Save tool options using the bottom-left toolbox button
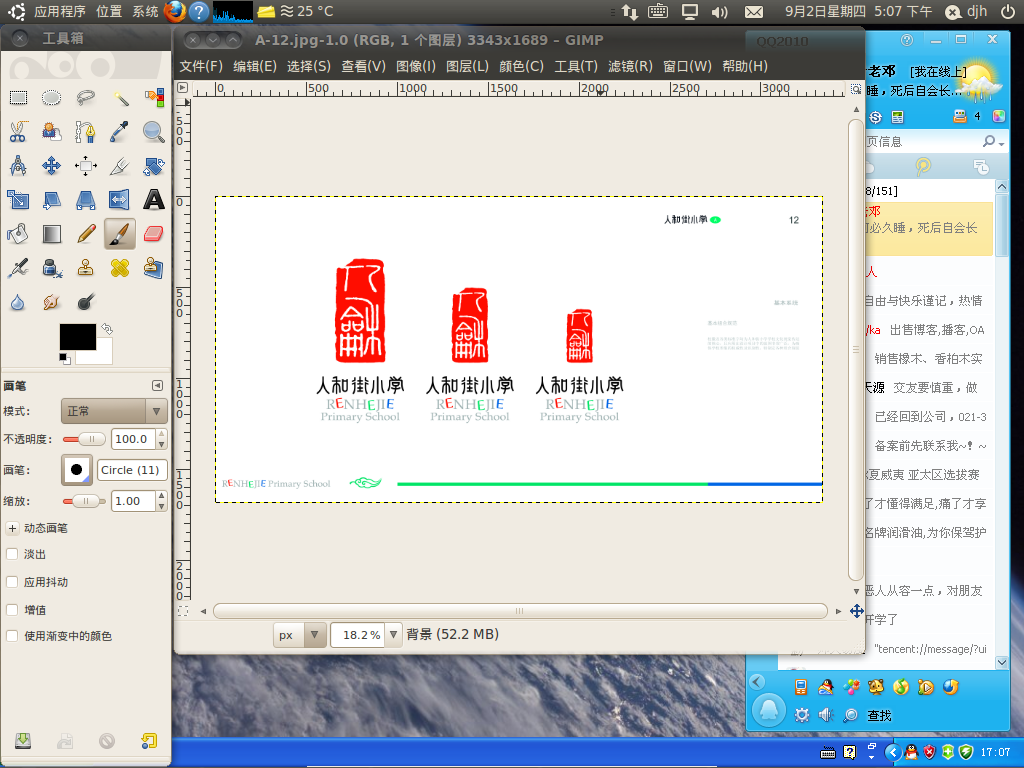1024x768 pixels. click(23, 740)
